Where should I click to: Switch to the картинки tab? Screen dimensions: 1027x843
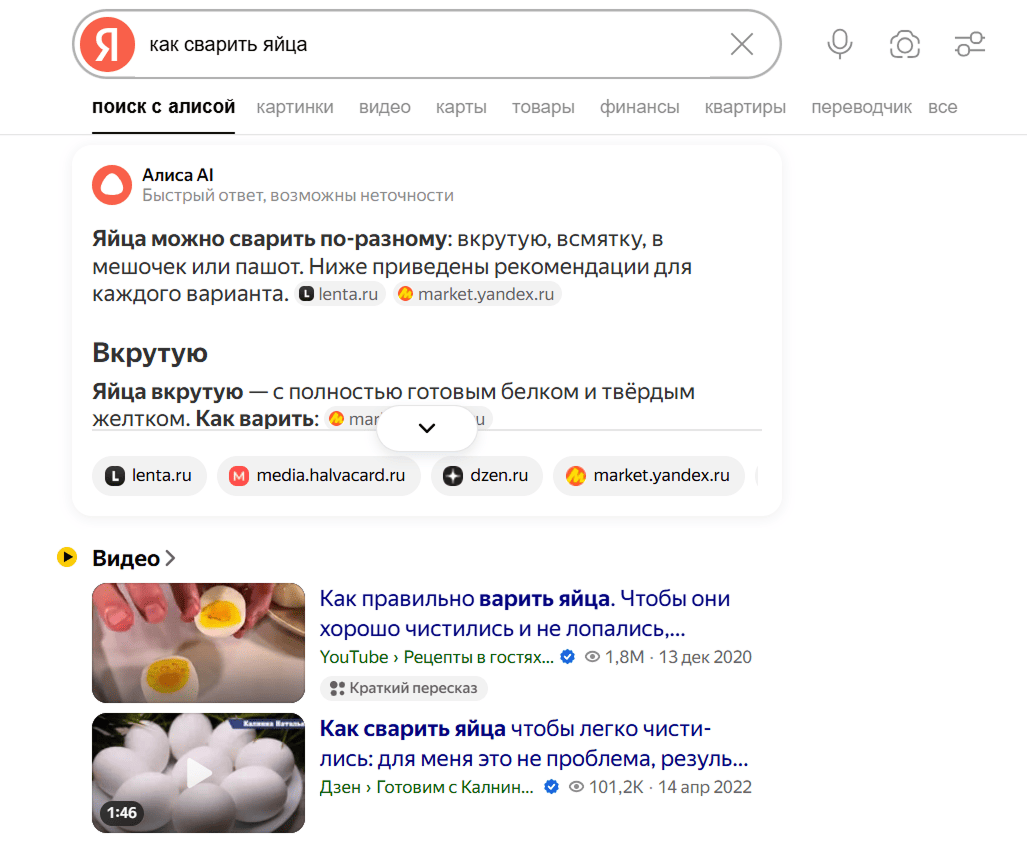[295, 106]
